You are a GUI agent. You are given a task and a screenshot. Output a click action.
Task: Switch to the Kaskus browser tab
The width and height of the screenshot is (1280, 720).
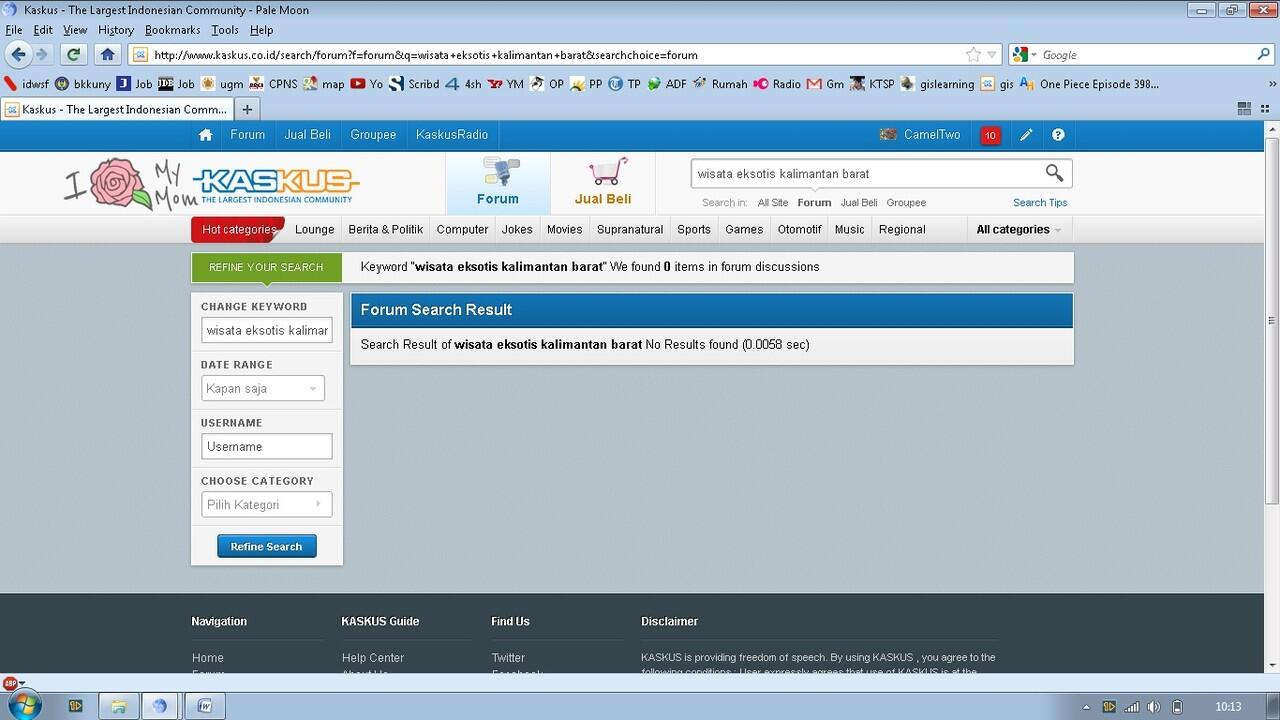[x=117, y=109]
